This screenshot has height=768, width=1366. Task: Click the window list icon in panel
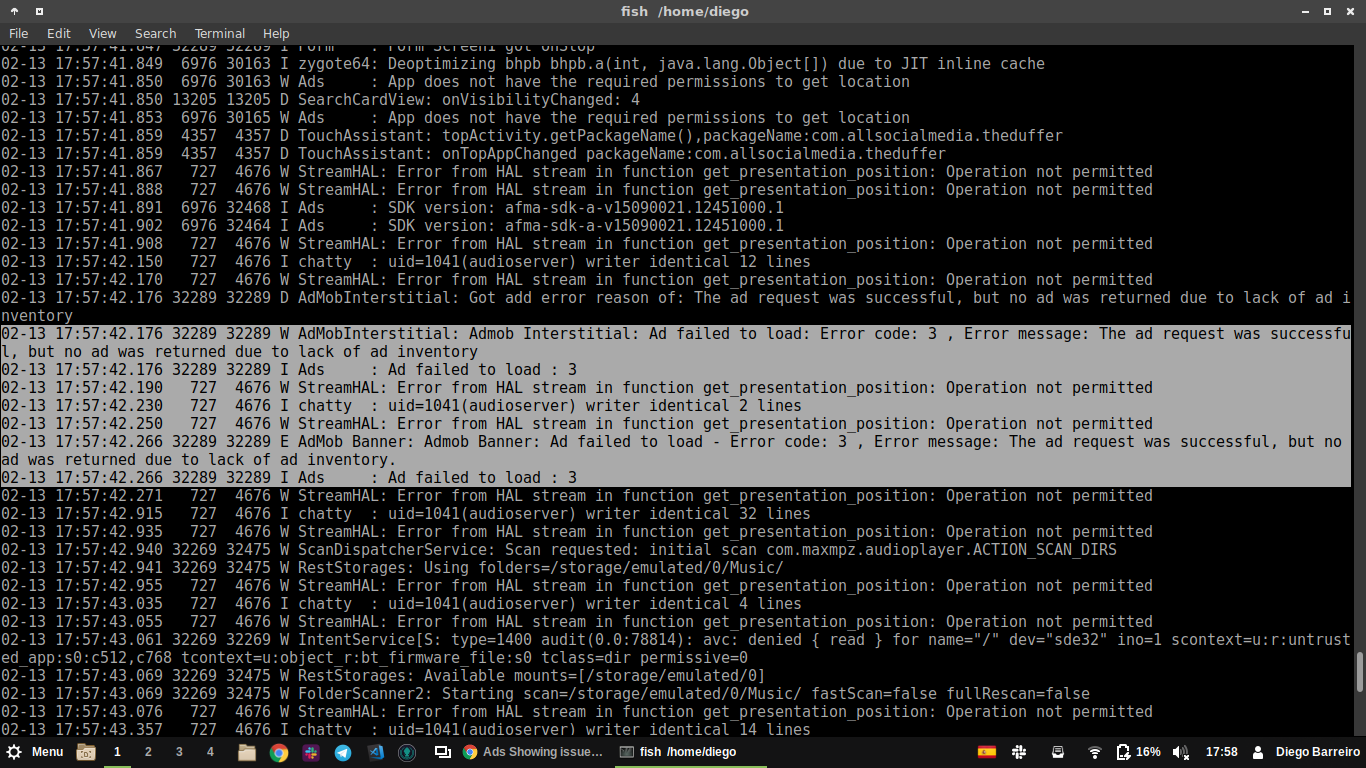441,752
